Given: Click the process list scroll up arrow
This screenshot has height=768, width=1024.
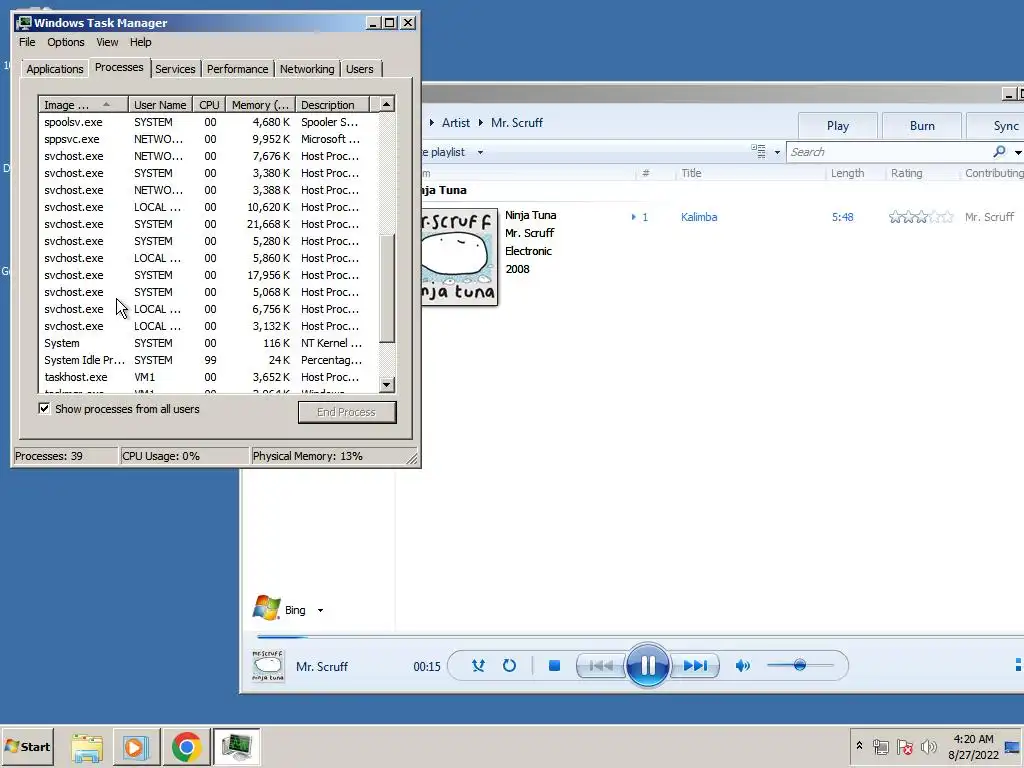Looking at the screenshot, I should point(387,104).
